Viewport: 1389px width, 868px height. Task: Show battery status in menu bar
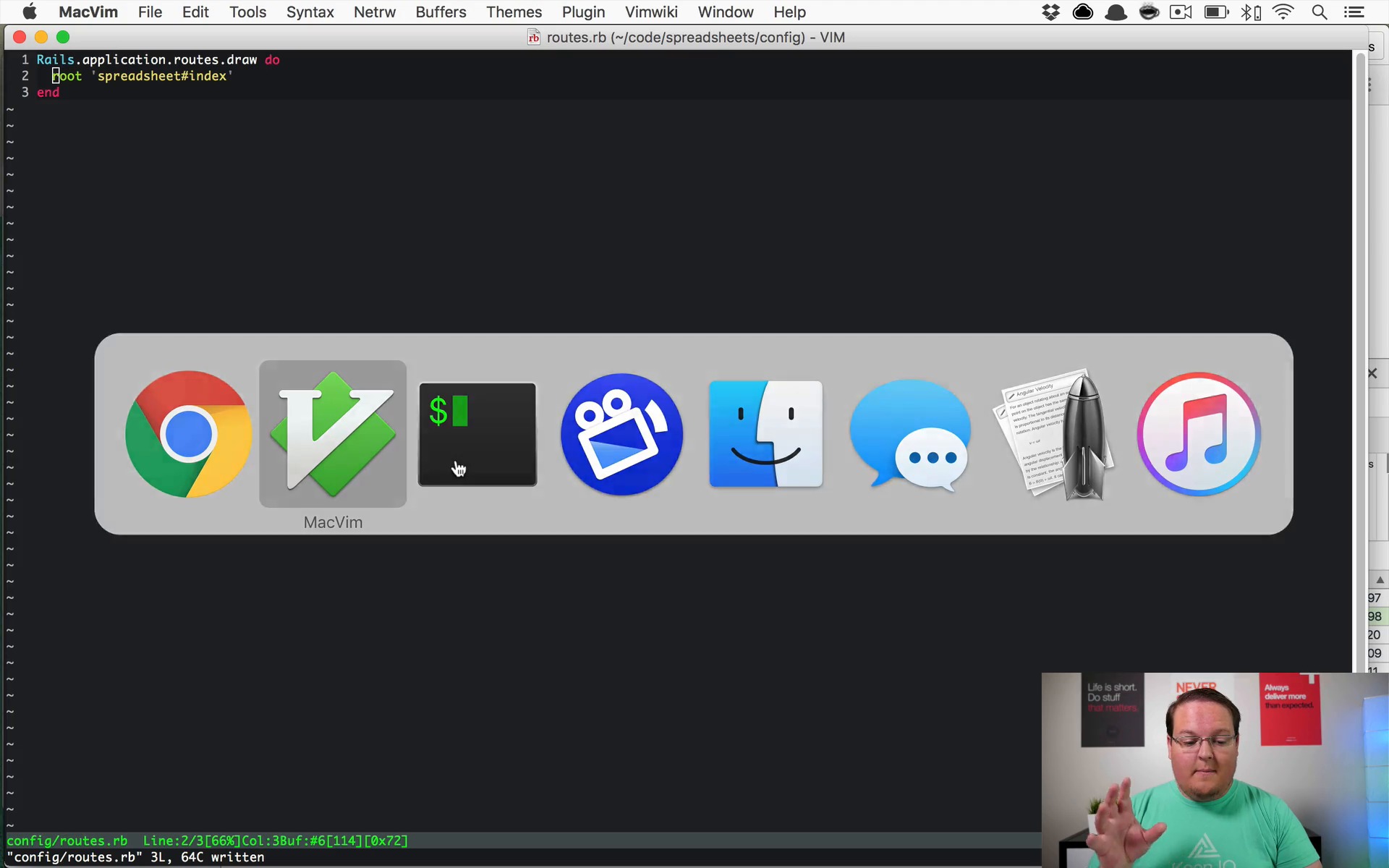[1216, 12]
